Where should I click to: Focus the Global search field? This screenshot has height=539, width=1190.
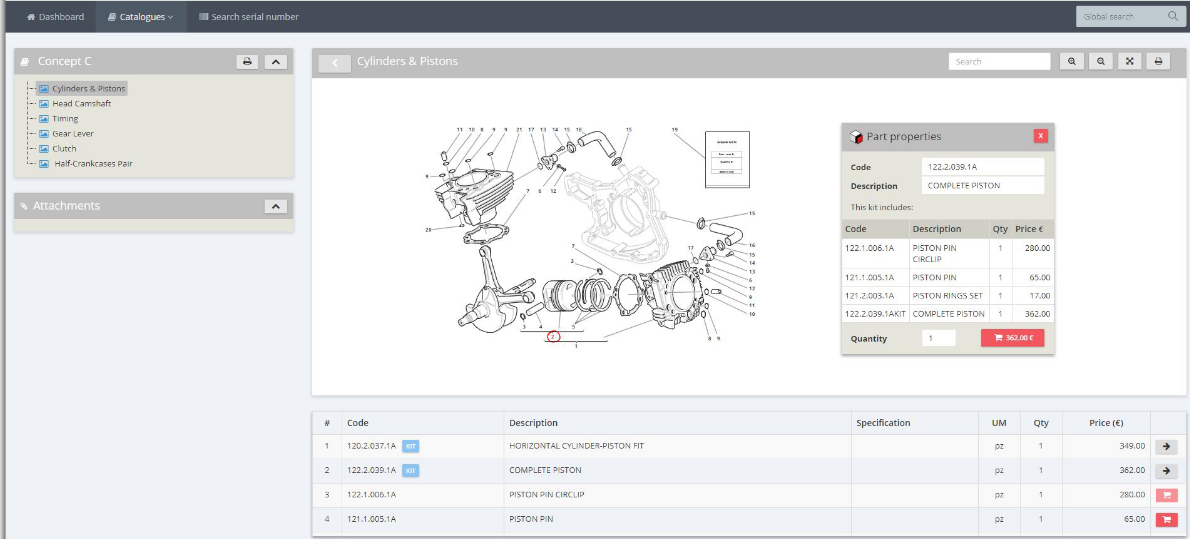pos(1122,17)
